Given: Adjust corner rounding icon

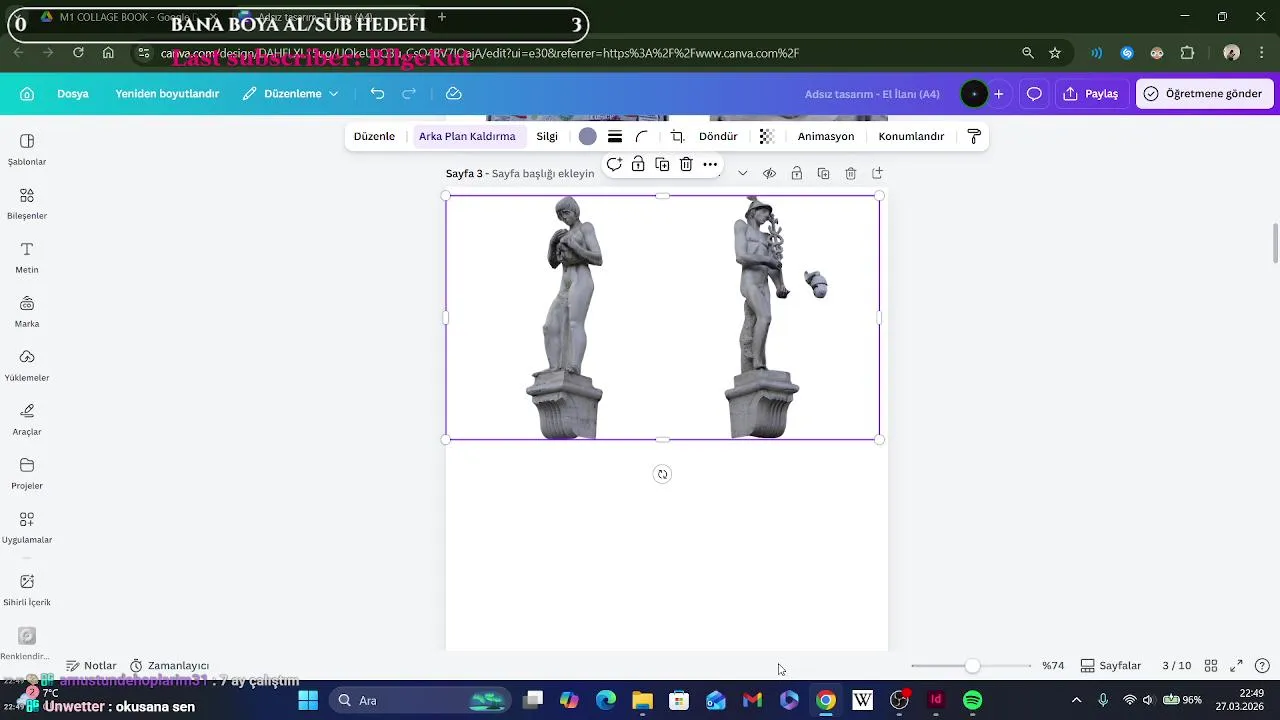Looking at the screenshot, I should (x=642, y=136).
